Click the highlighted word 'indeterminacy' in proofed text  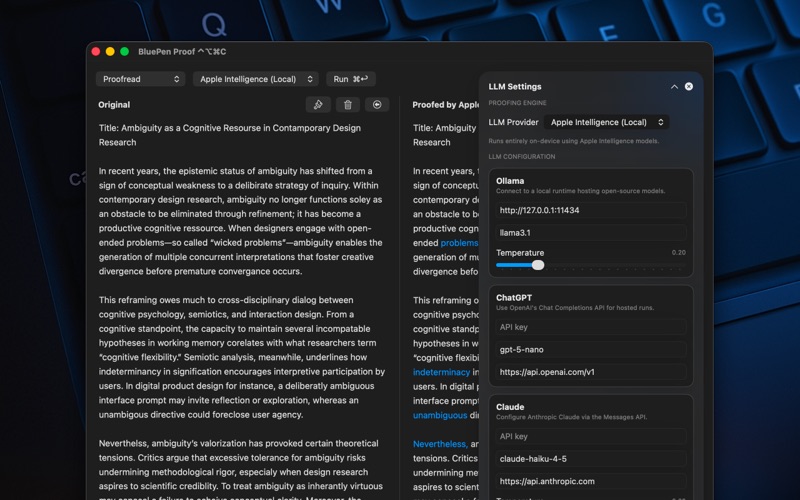[x=441, y=372]
